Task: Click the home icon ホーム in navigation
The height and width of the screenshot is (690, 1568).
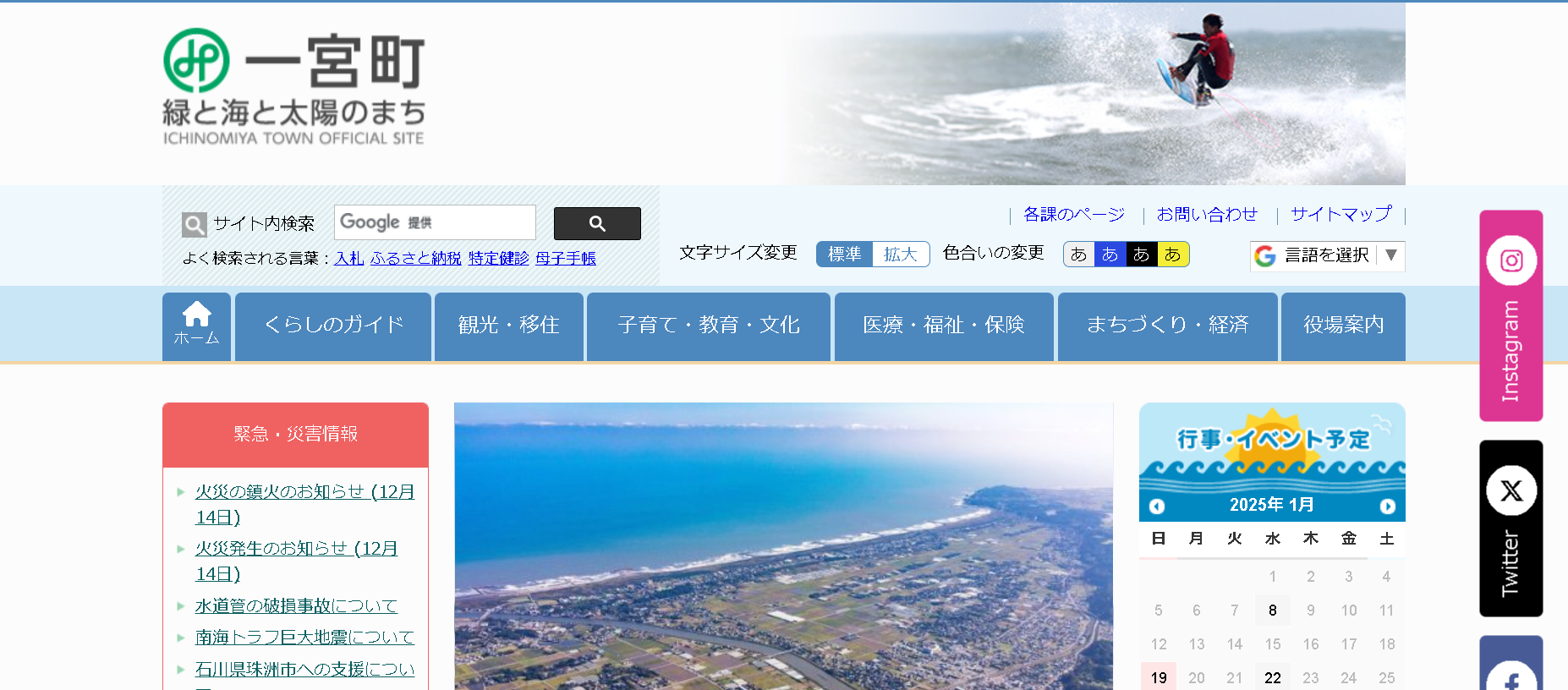Action: click(196, 326)
